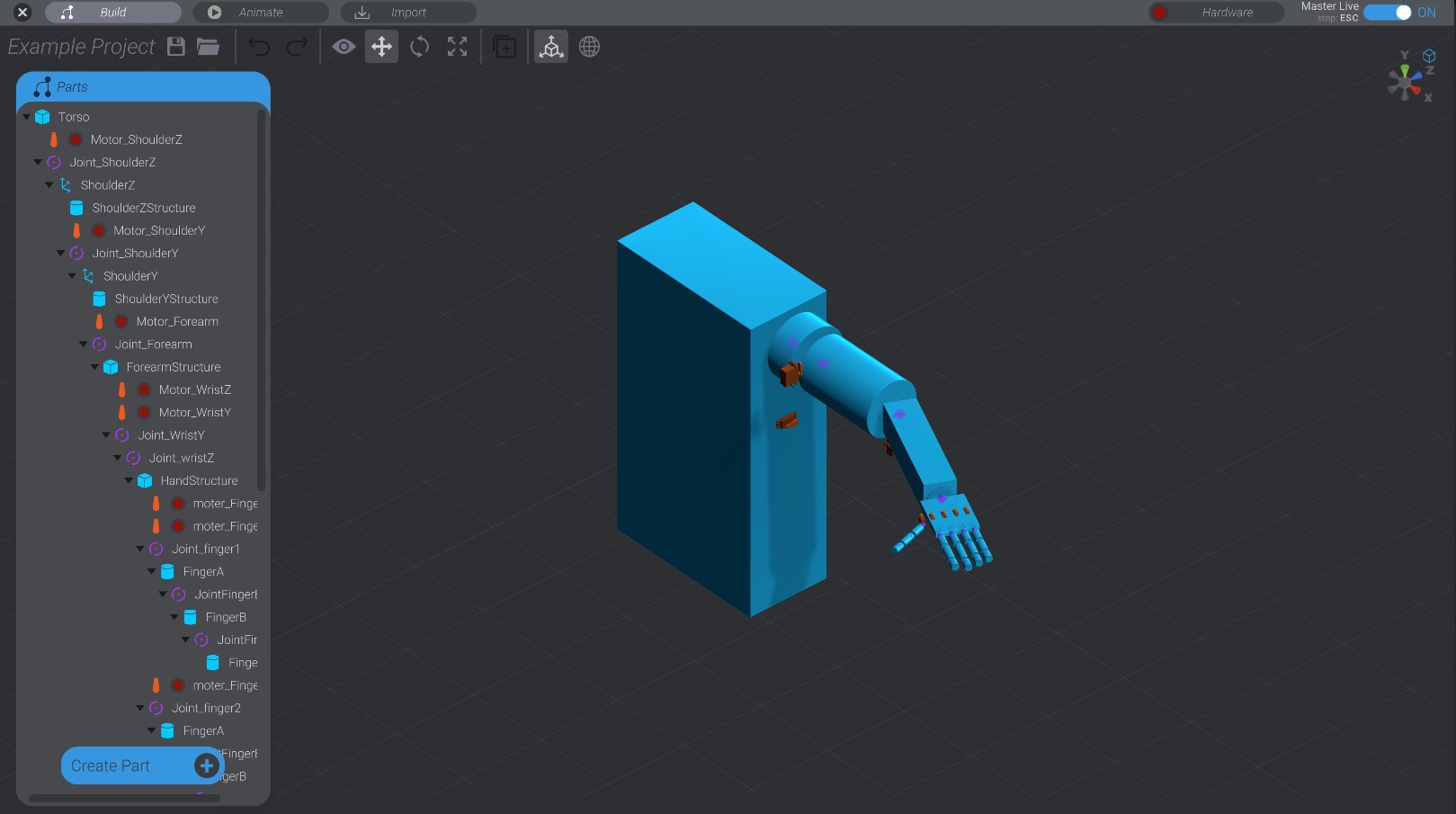Switch to the Animate tab
This screenshot has height=814, width=1456.
(261, 13)
